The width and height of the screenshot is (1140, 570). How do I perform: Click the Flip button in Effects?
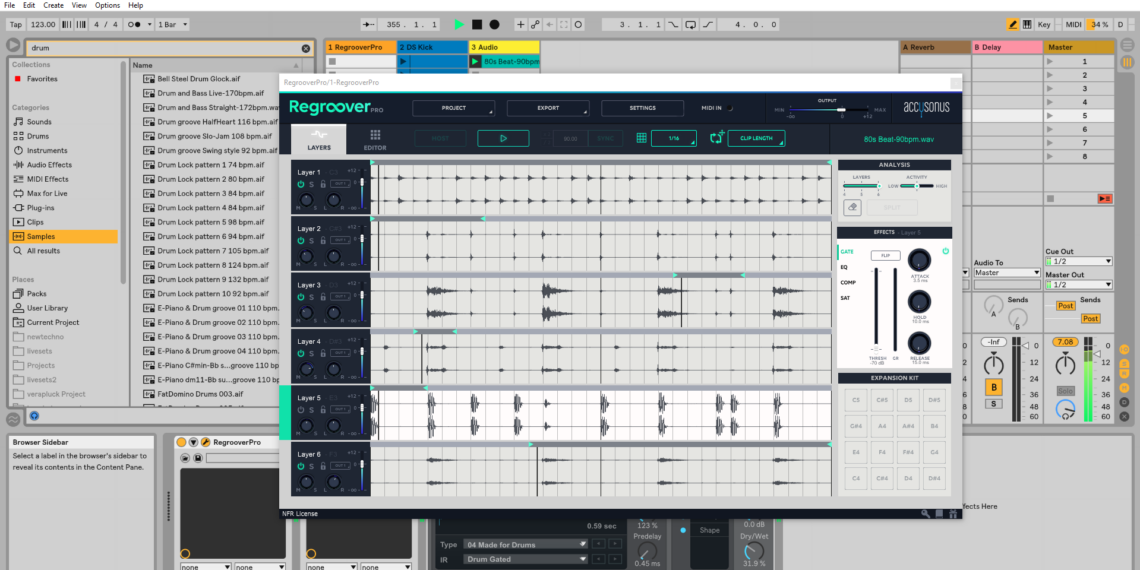pyautogui.click(x=884, y=256)
